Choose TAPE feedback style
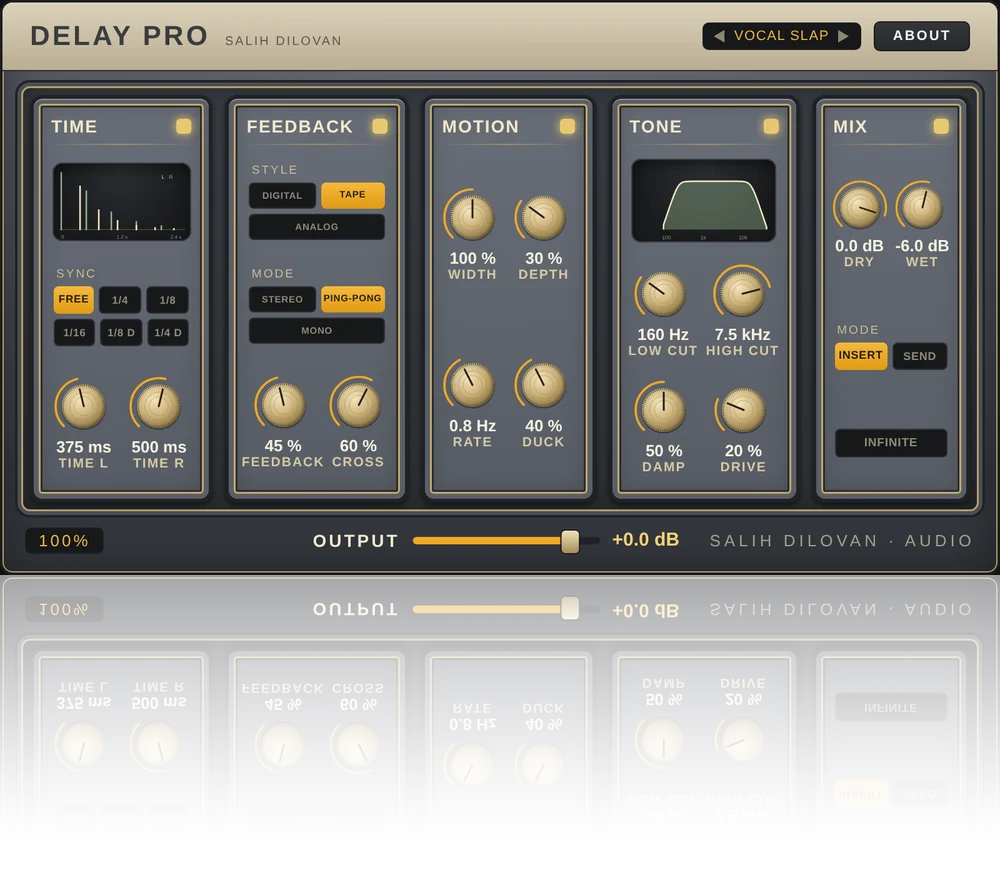This screenshot has width=1000, height=891. click(353, 195)
